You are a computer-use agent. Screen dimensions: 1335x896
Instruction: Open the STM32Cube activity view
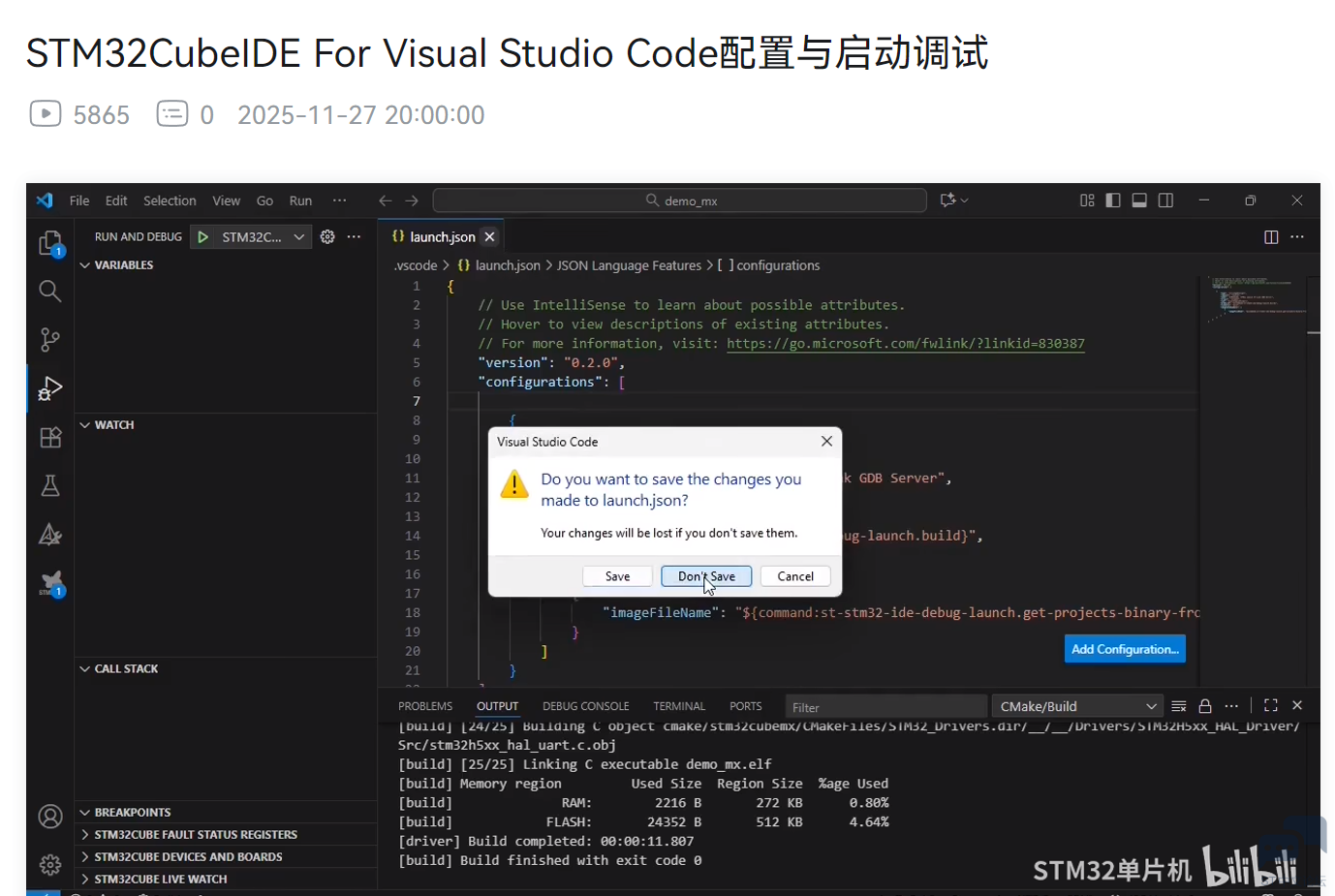click(50, 583)
